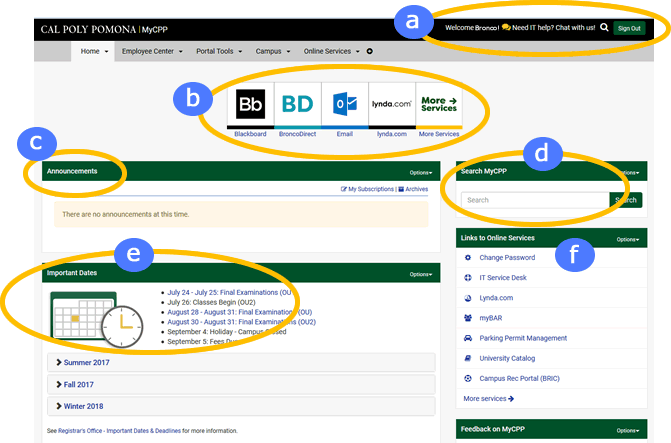671x443 pixels.
Task: Click the chat bubble icon beside Need IT help
Action: tap(506, 27)
